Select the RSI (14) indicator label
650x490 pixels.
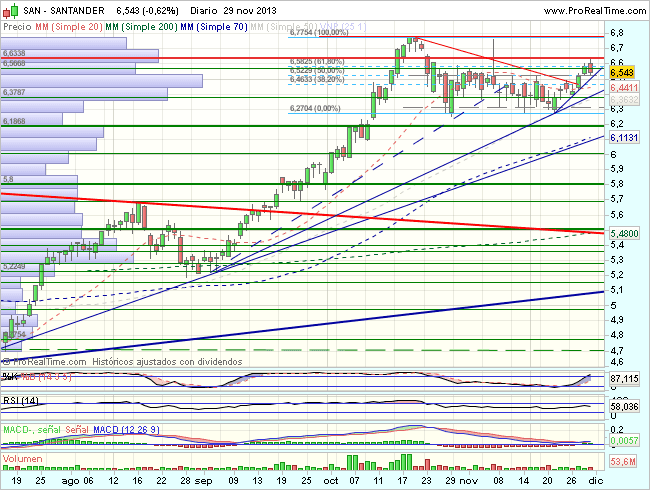pos(21,400)
